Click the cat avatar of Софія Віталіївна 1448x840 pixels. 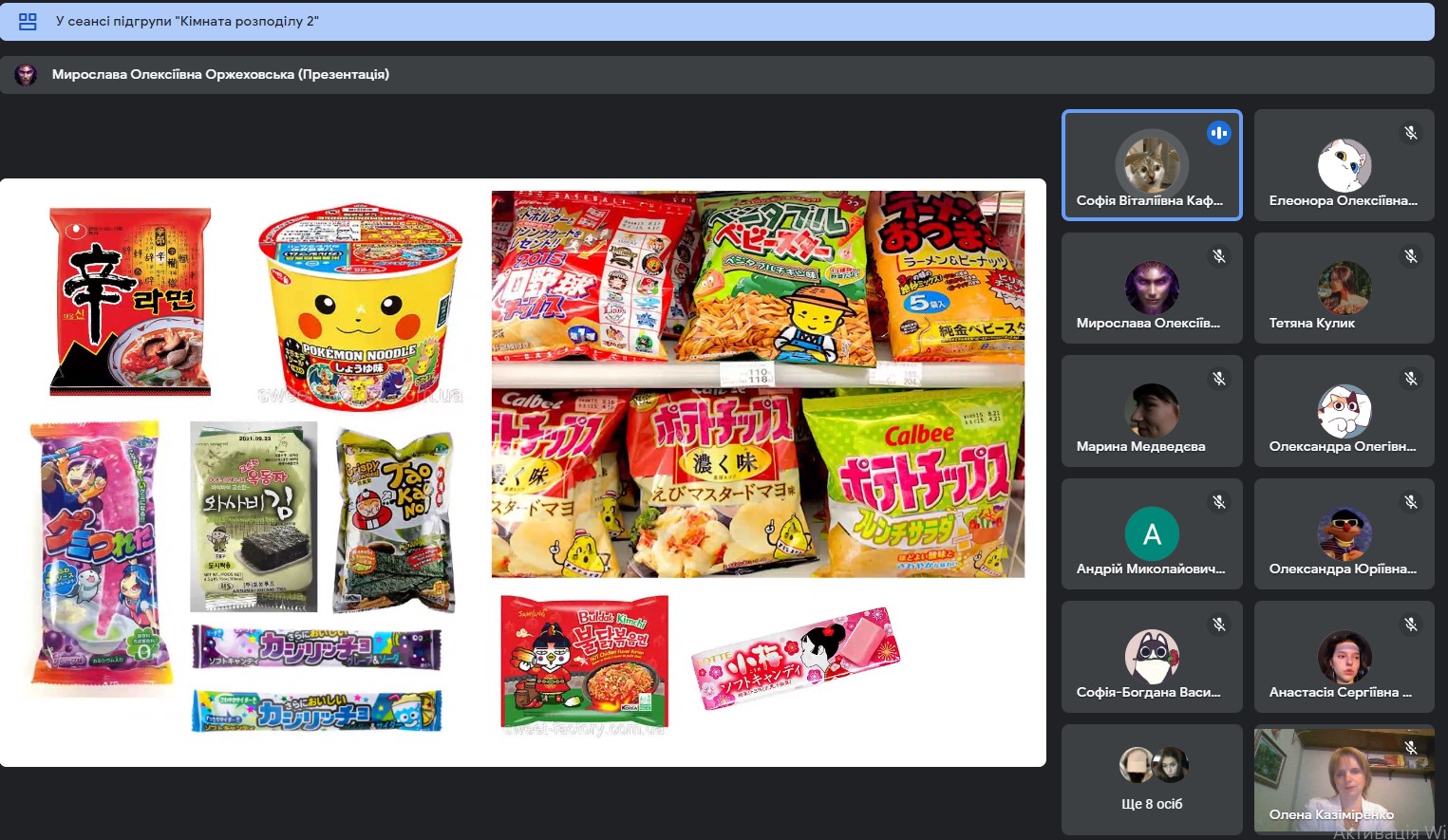coord(1152,163)
